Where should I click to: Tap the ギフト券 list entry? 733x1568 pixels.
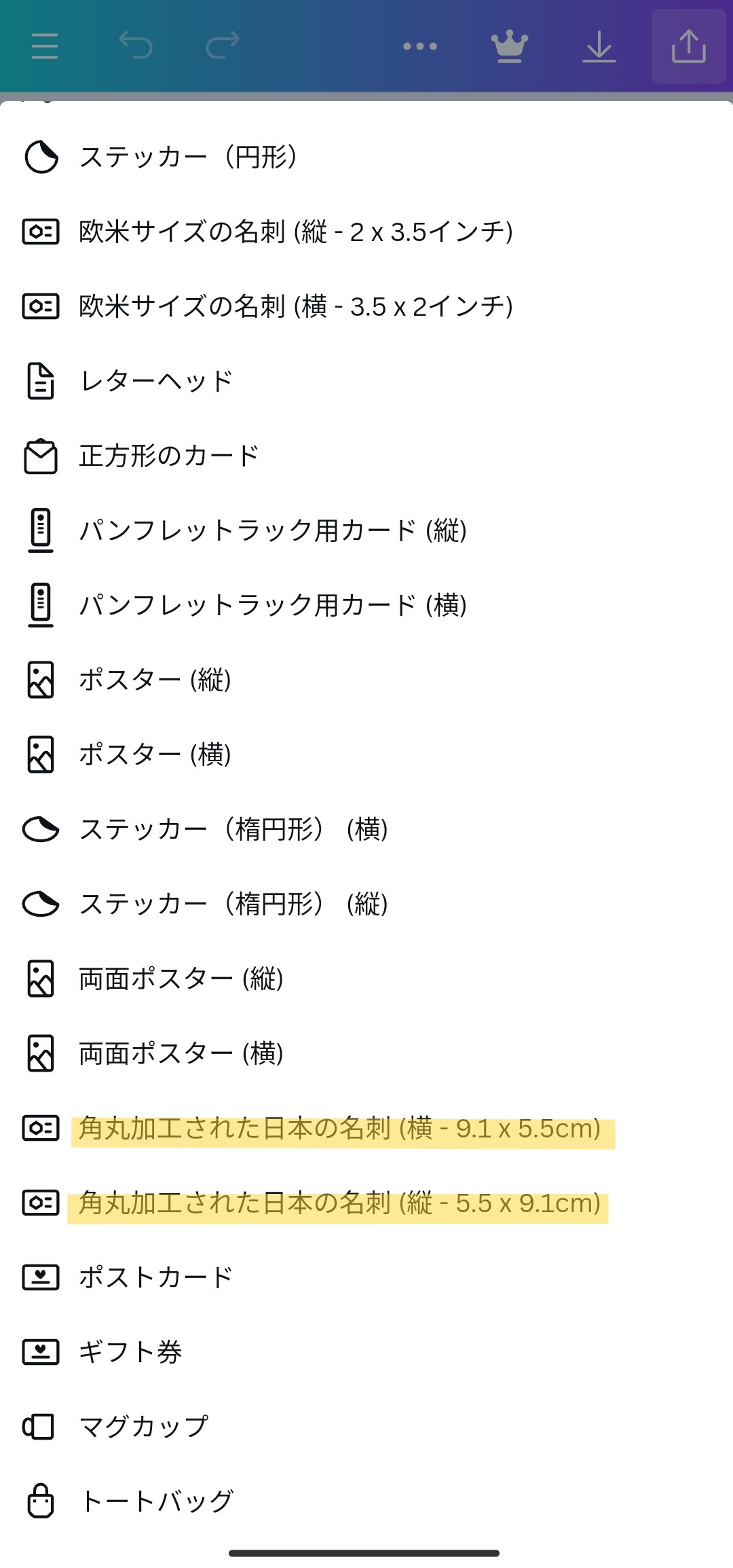point(130,1352)
